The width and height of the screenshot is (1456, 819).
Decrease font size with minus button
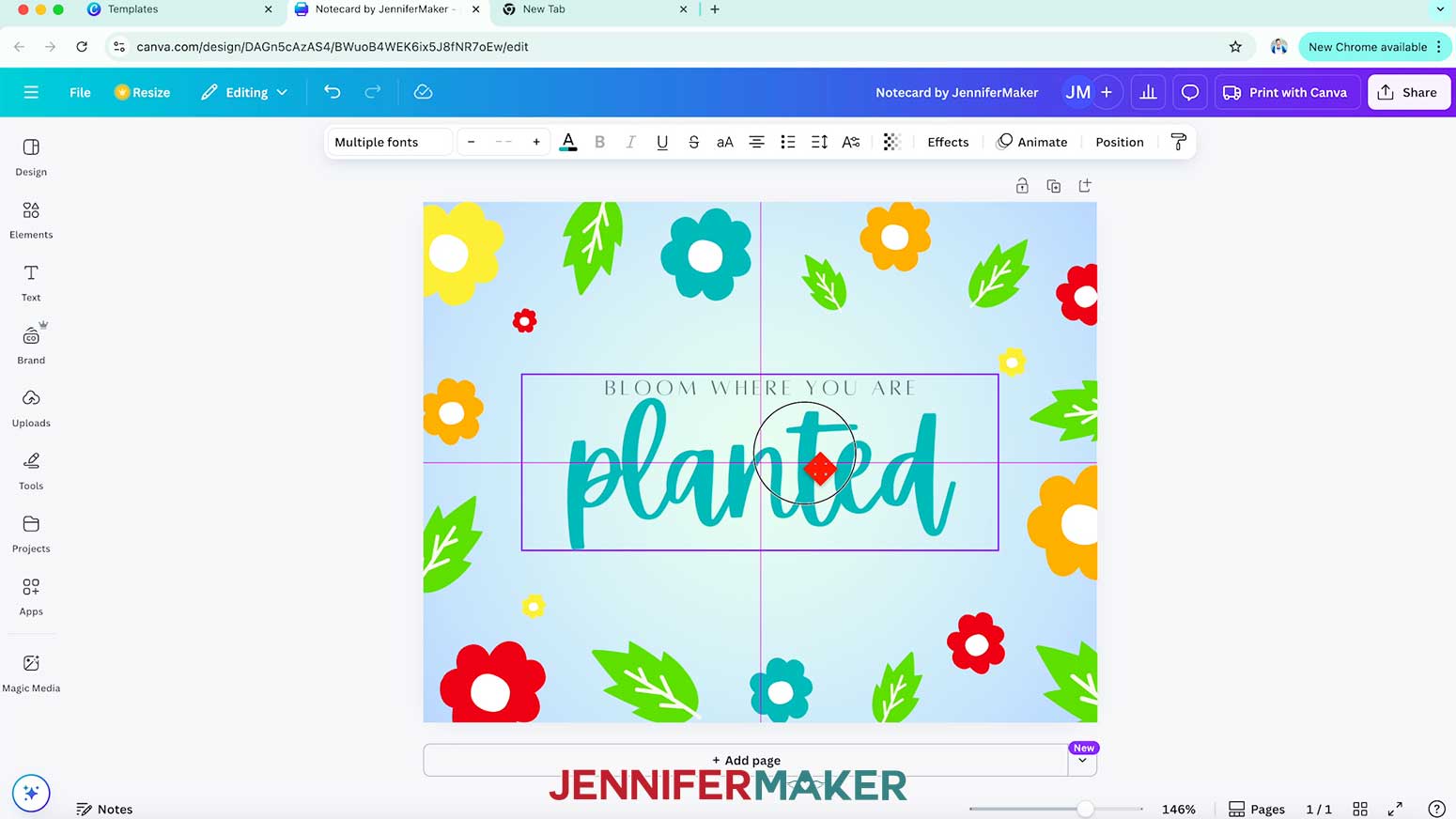coord(471,142)
